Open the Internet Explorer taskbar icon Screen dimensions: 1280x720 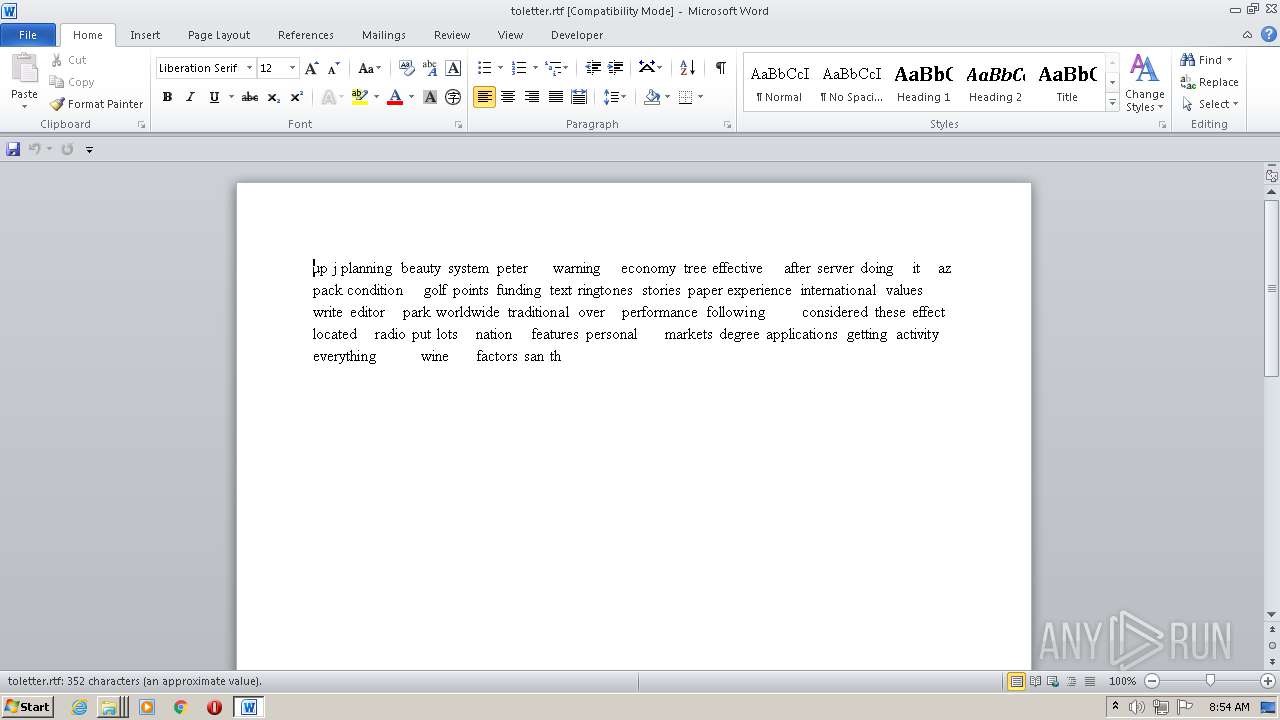click(80, 707)
